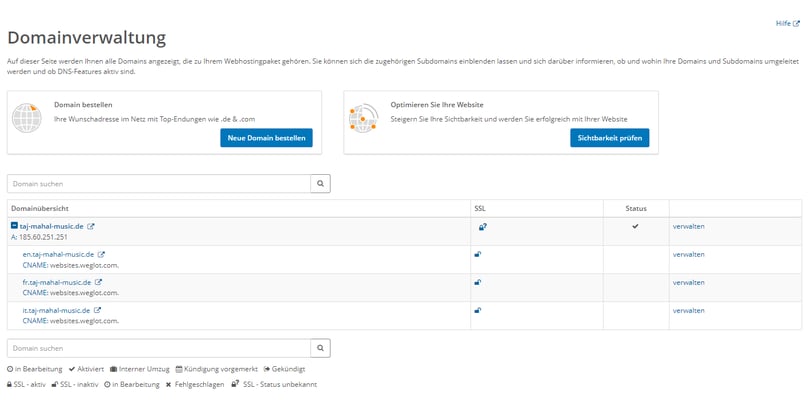Click "Neue Domain bestellen" button
This screenshot has height=400, width=809.
pos(266,138)
